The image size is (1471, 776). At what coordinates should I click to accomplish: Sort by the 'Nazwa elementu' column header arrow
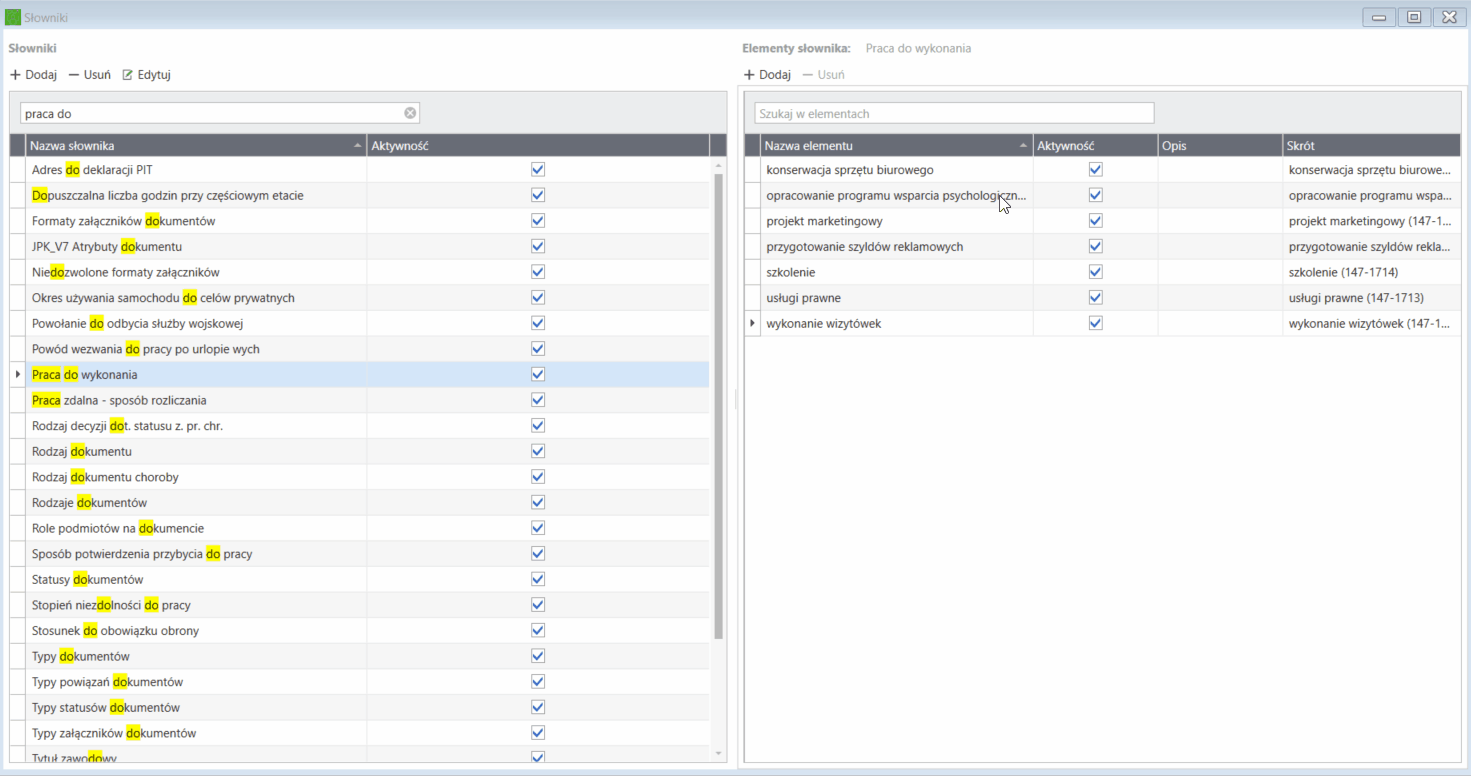(x=1024, y=146)
